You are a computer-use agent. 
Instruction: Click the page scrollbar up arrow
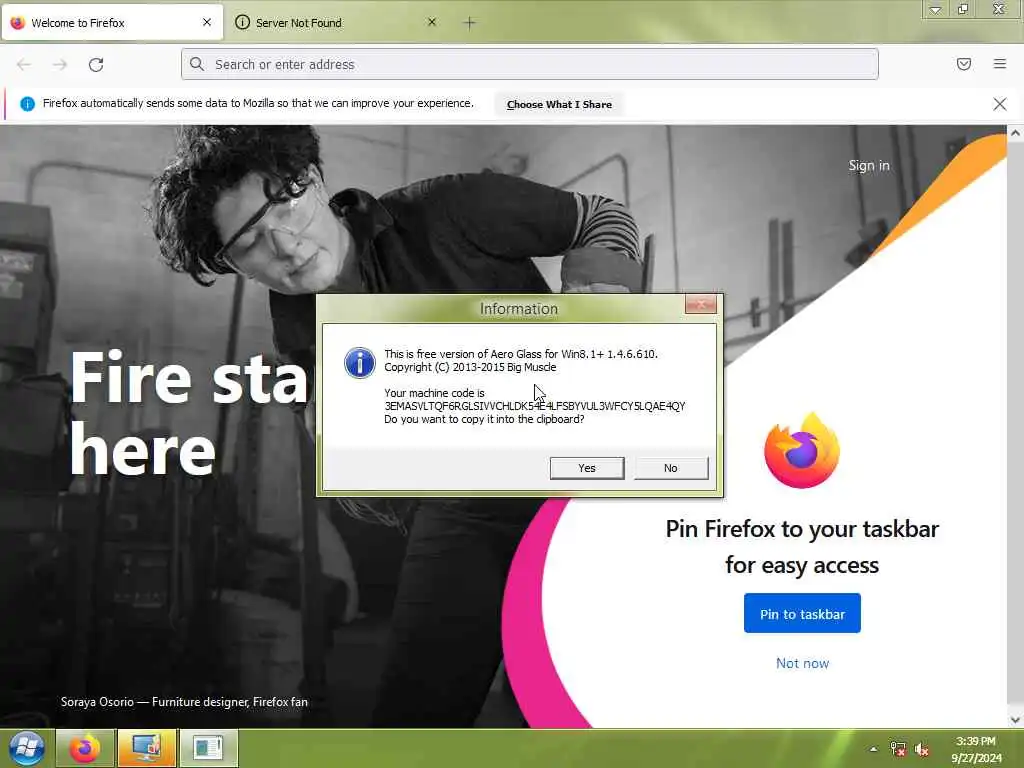click(1015, 133)
